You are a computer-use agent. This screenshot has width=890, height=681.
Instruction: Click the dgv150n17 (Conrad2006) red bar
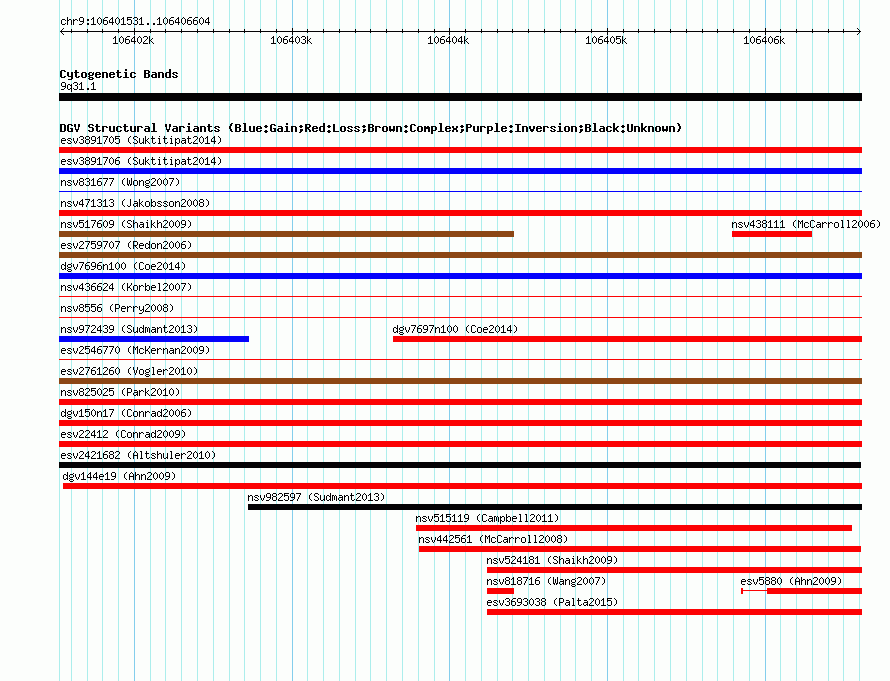(x=460, y=423)
